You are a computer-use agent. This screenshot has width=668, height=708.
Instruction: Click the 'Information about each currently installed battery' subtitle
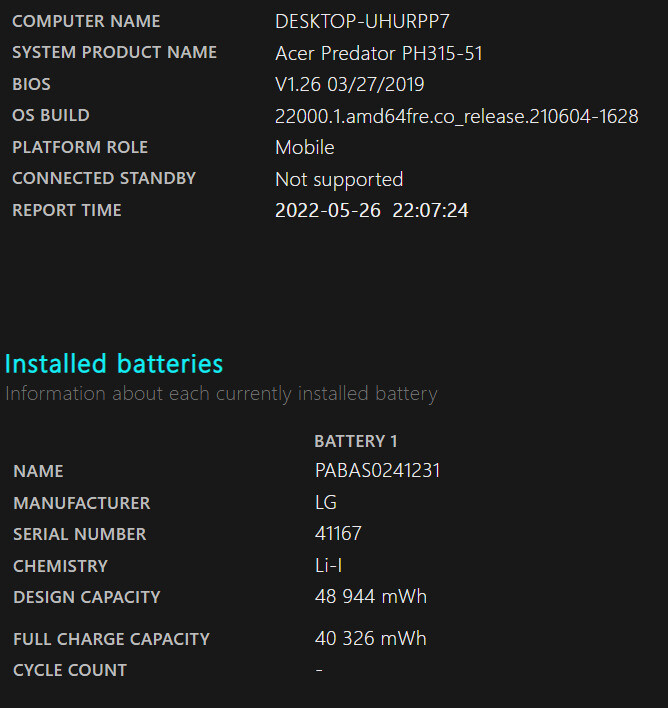[x=221, y=393]
